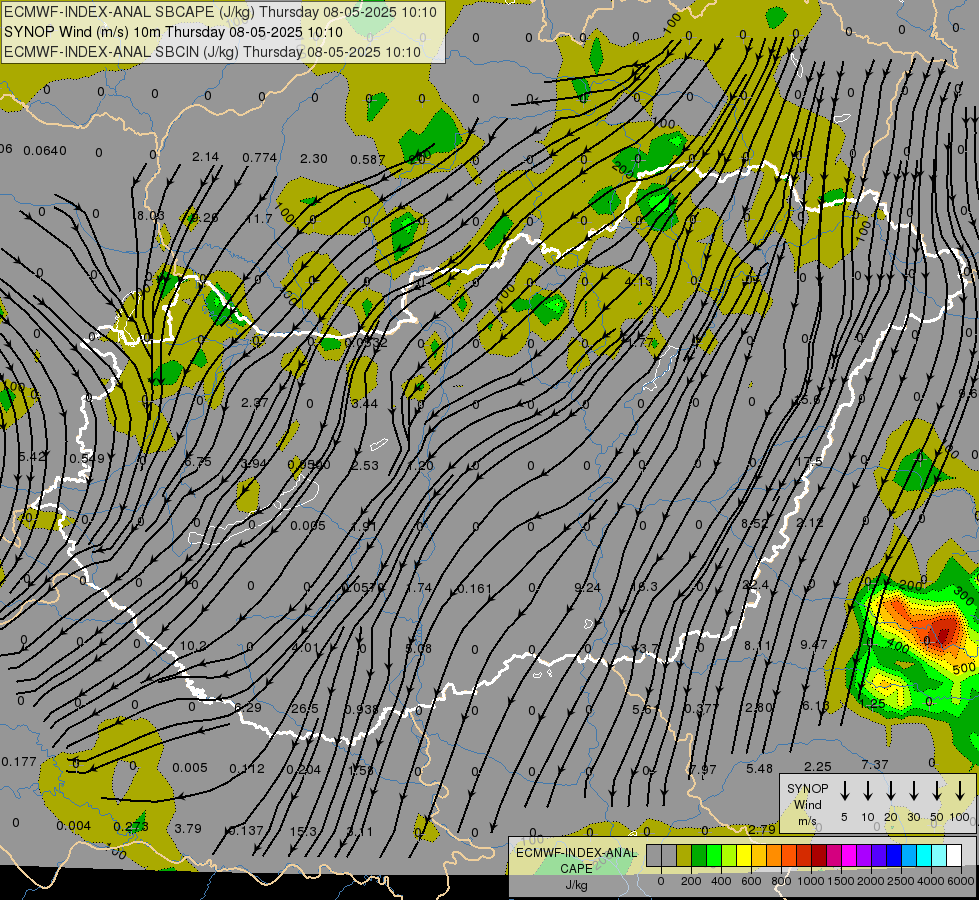
Task: Pick the cyan swatch right of sky blue
Action: click(923, 856)
